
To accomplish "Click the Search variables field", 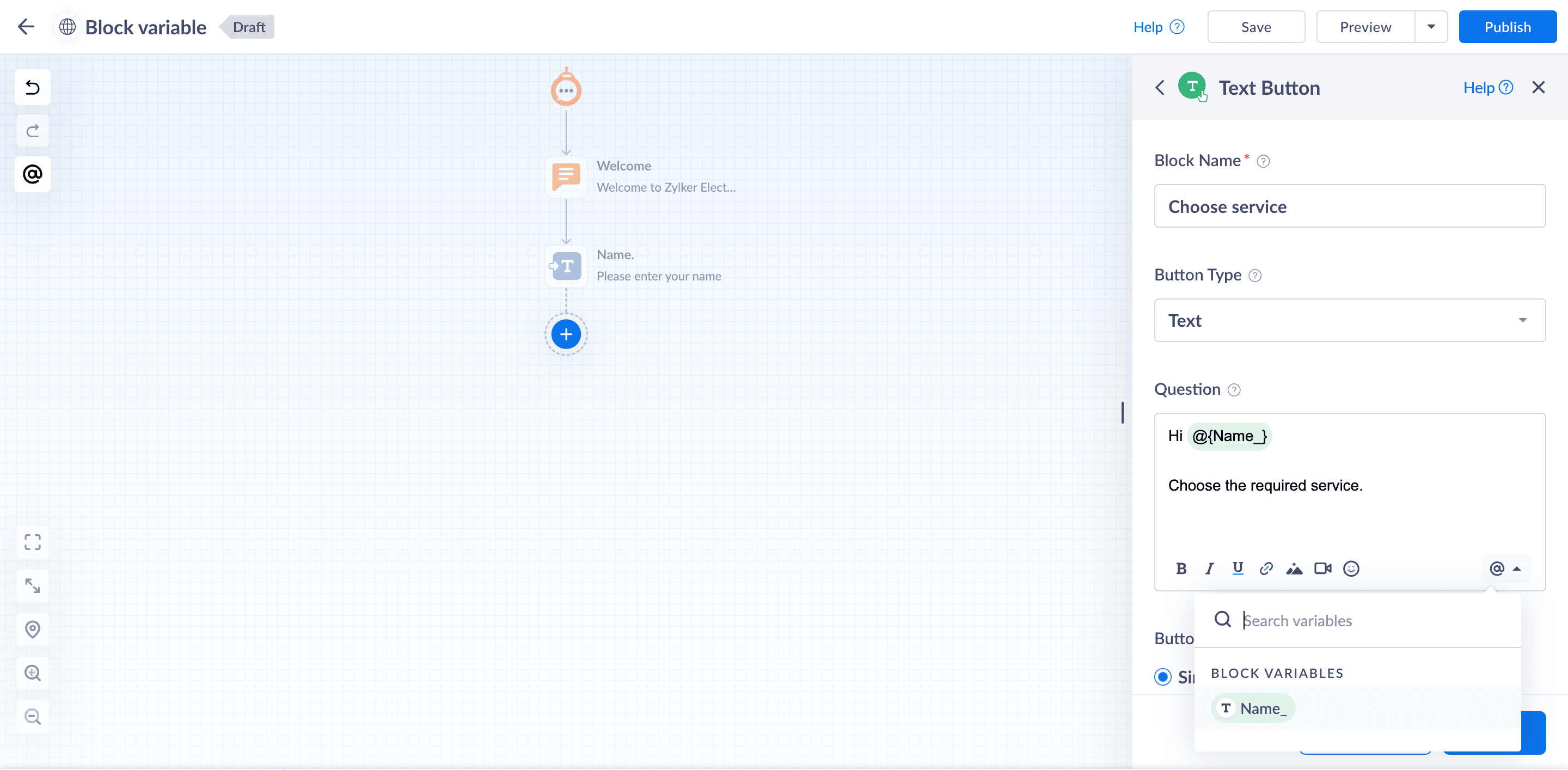I will coord(1370,620).
